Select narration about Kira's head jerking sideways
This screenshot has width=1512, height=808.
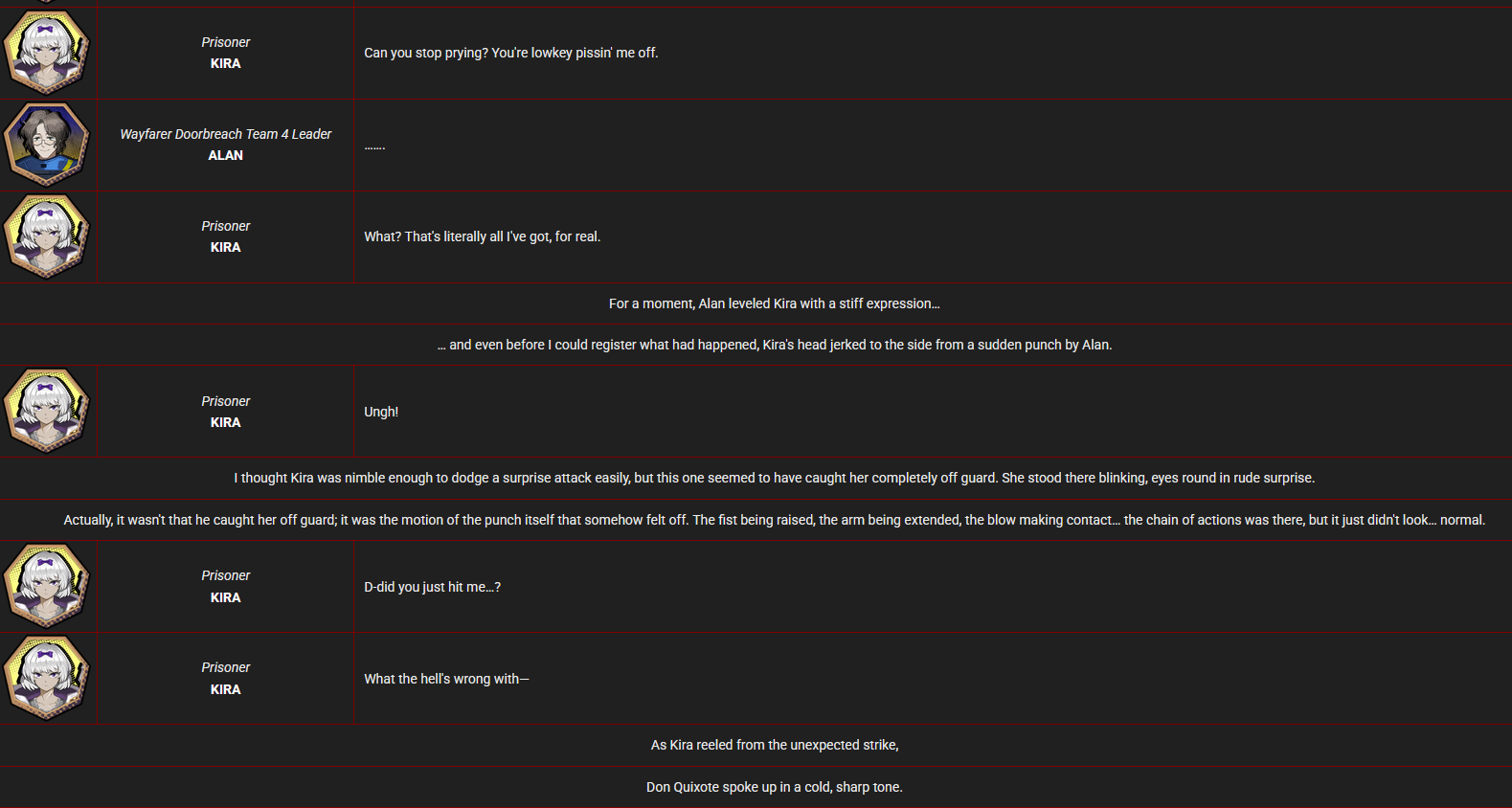click(774, 345)
